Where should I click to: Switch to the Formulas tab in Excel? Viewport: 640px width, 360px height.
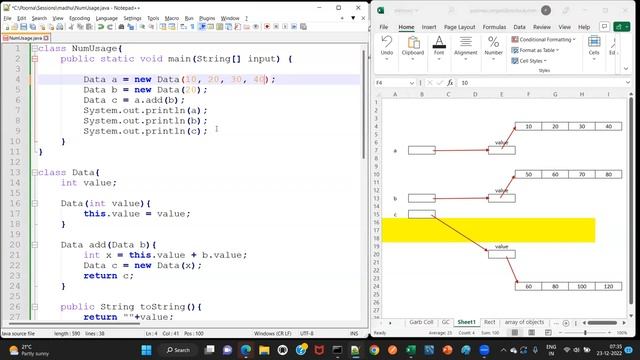pos(494,27)
